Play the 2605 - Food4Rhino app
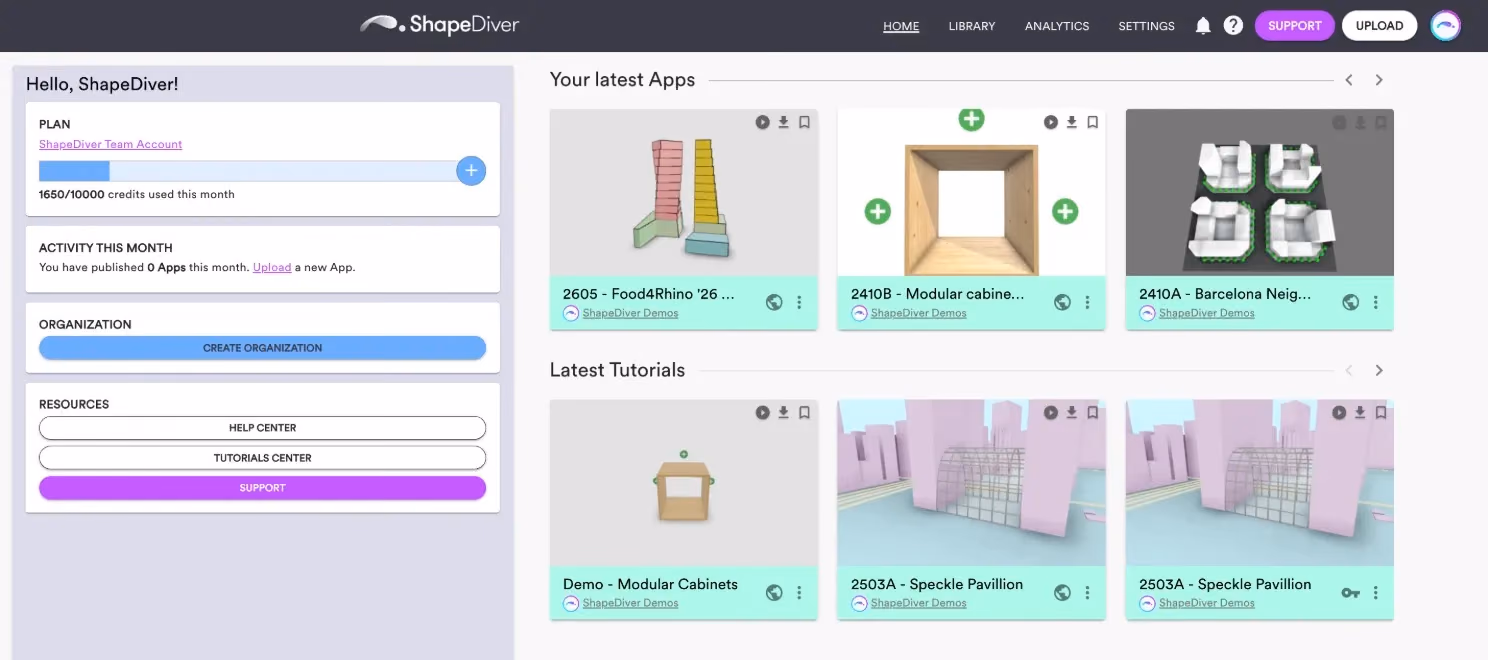This screenshot has width=1488, height=660. coord(763,122)
